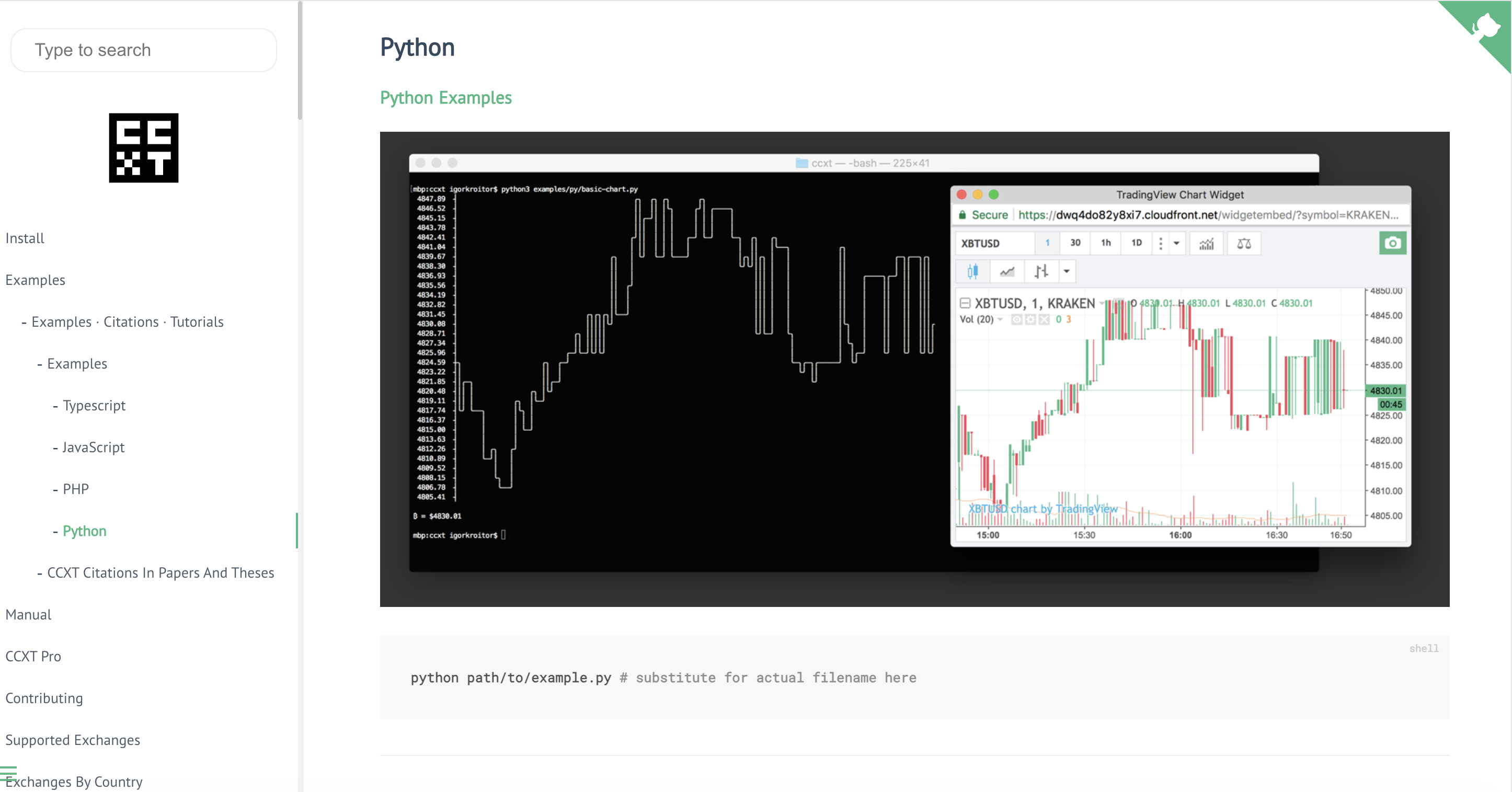The image size is (1512, 792).
Task: Click the Python Examples heading link
Action: tap(445, 97)
